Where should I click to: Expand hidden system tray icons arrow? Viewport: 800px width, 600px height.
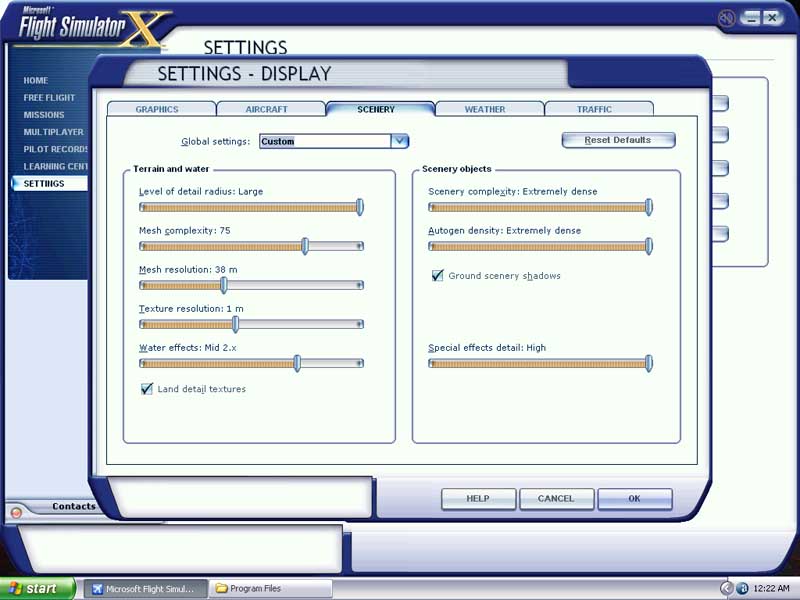[727, 588]
